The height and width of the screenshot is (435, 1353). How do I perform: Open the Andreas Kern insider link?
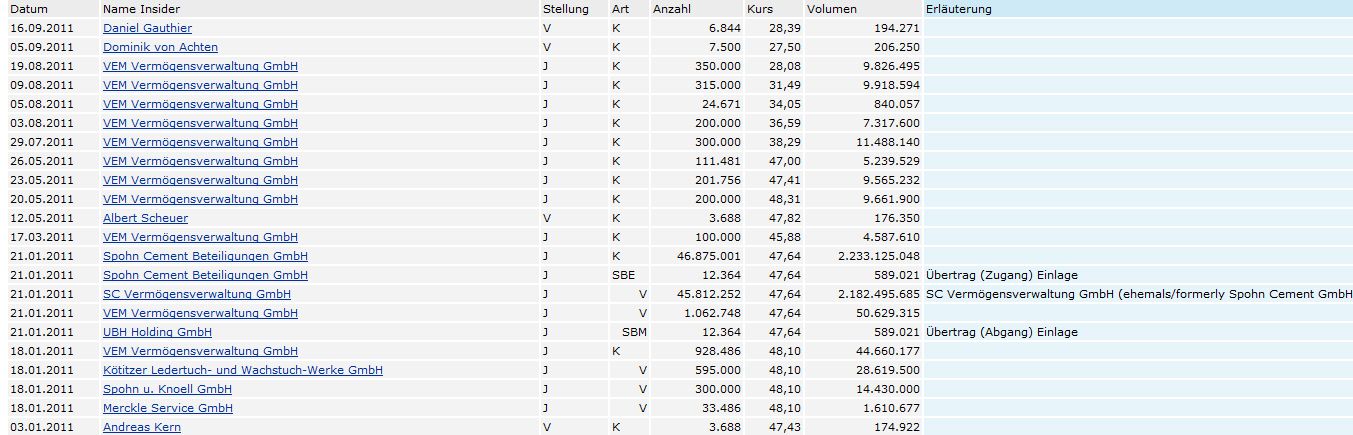[142, 427]
